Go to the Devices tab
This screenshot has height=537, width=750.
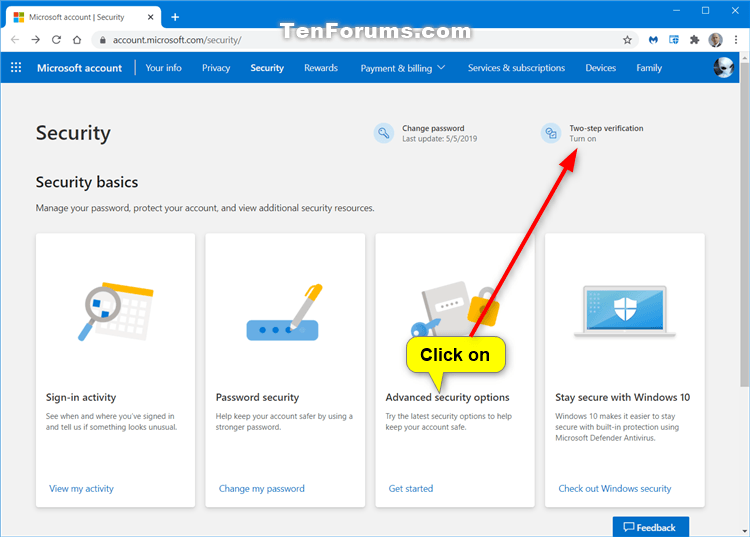tap(600, 68)
